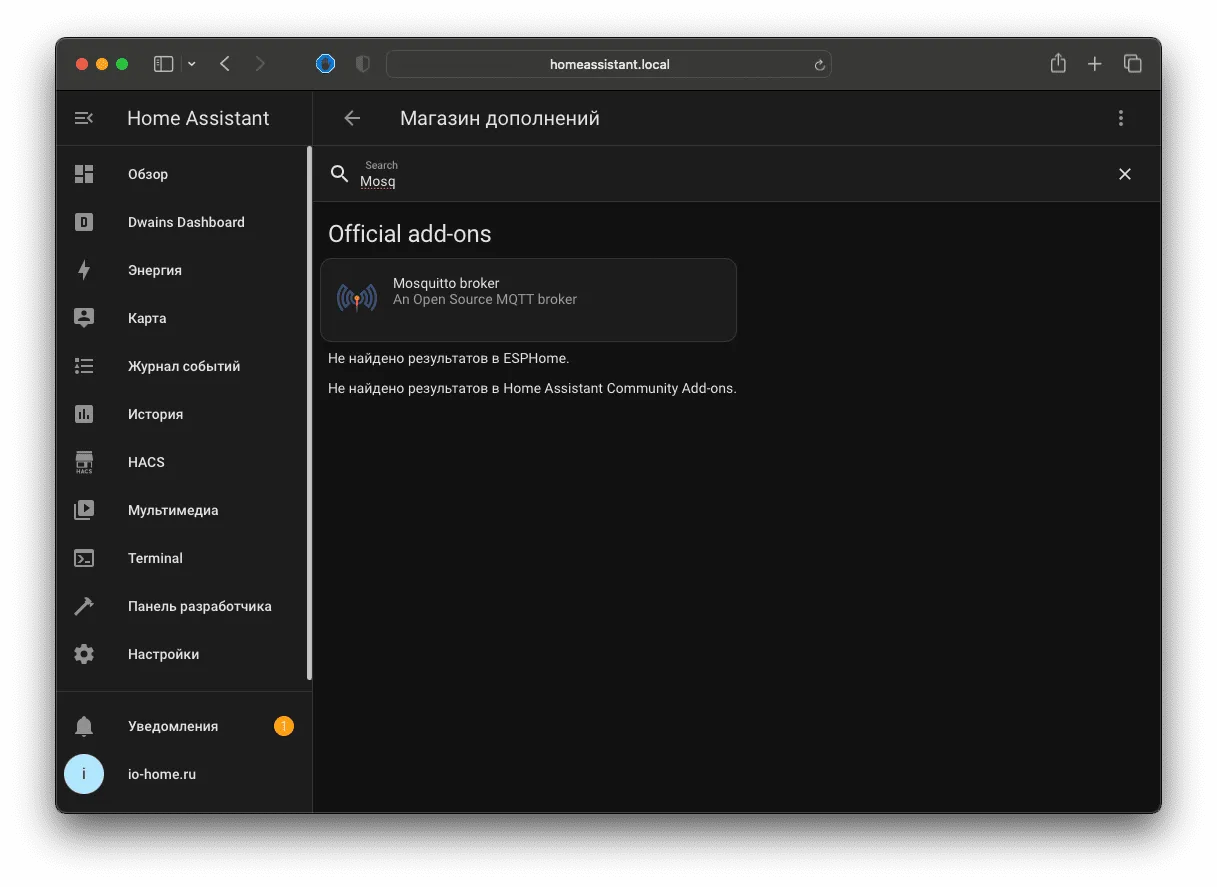Go back with the add-on store arrow
1217x887 pixels.
(x=352, y=118)
